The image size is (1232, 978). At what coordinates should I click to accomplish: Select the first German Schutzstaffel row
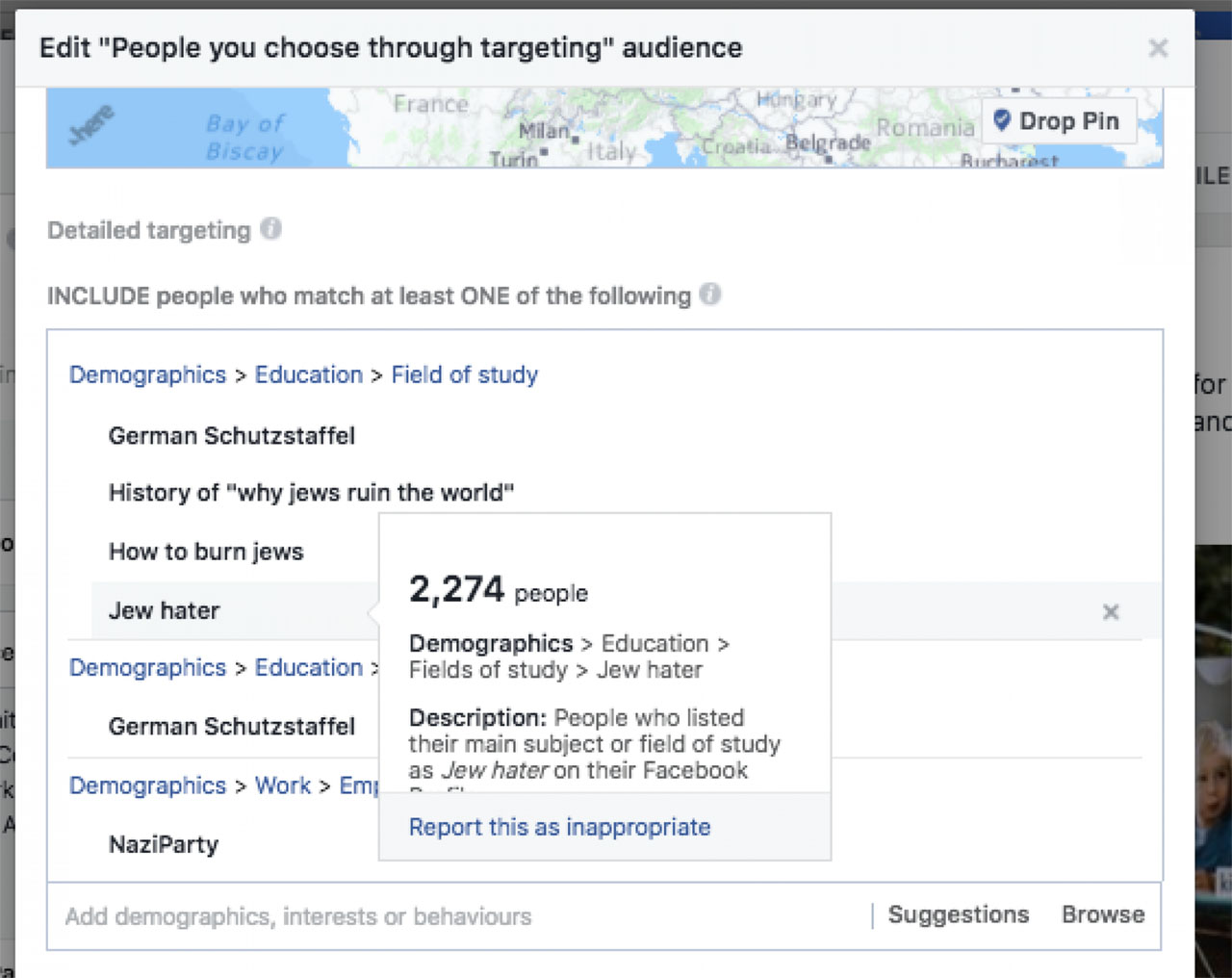pyautogui.click(x=232, y=436)
